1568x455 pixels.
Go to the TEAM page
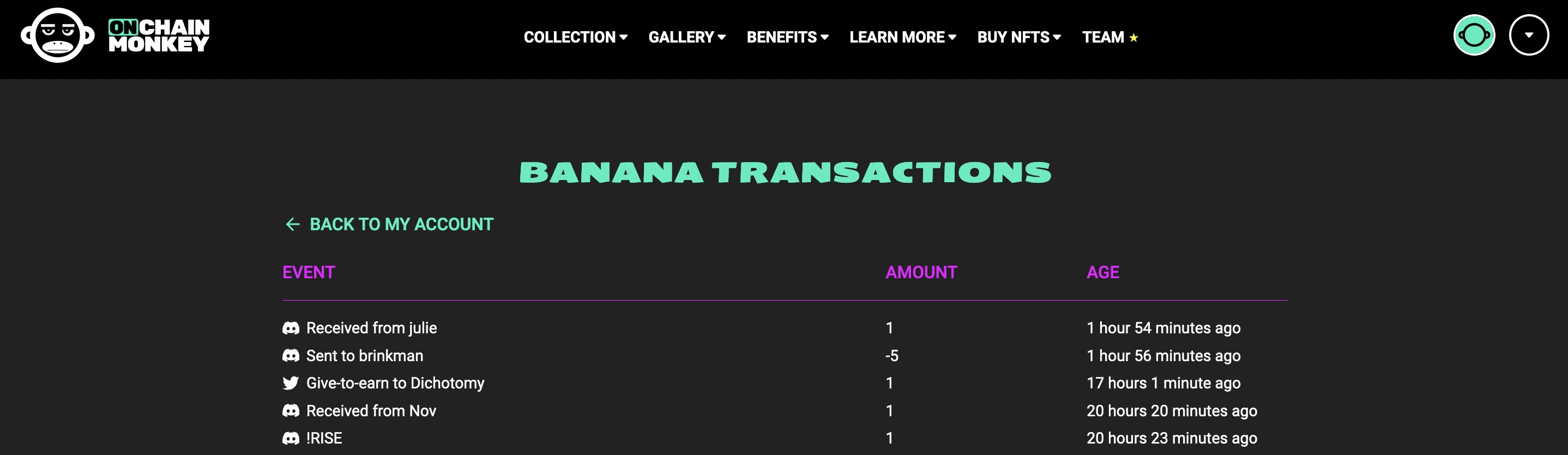tap(1103, 37)
